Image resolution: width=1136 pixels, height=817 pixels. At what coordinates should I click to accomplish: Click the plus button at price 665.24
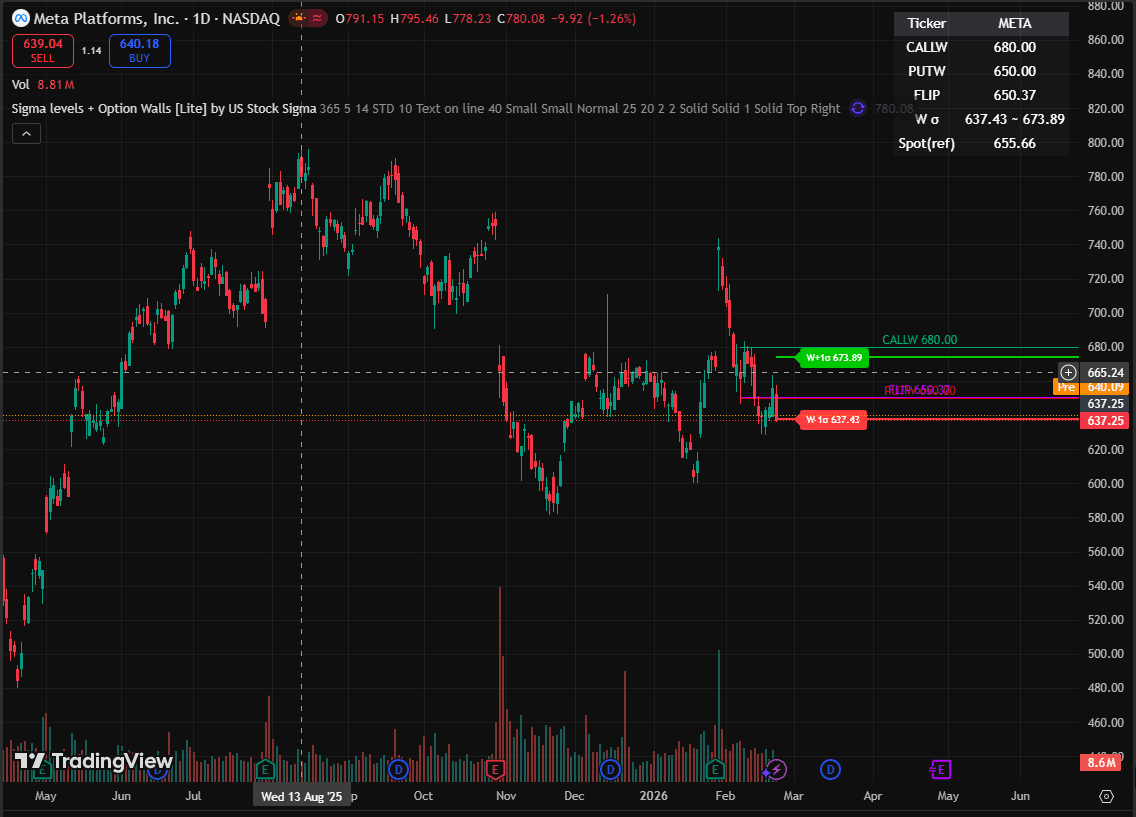1069,372
